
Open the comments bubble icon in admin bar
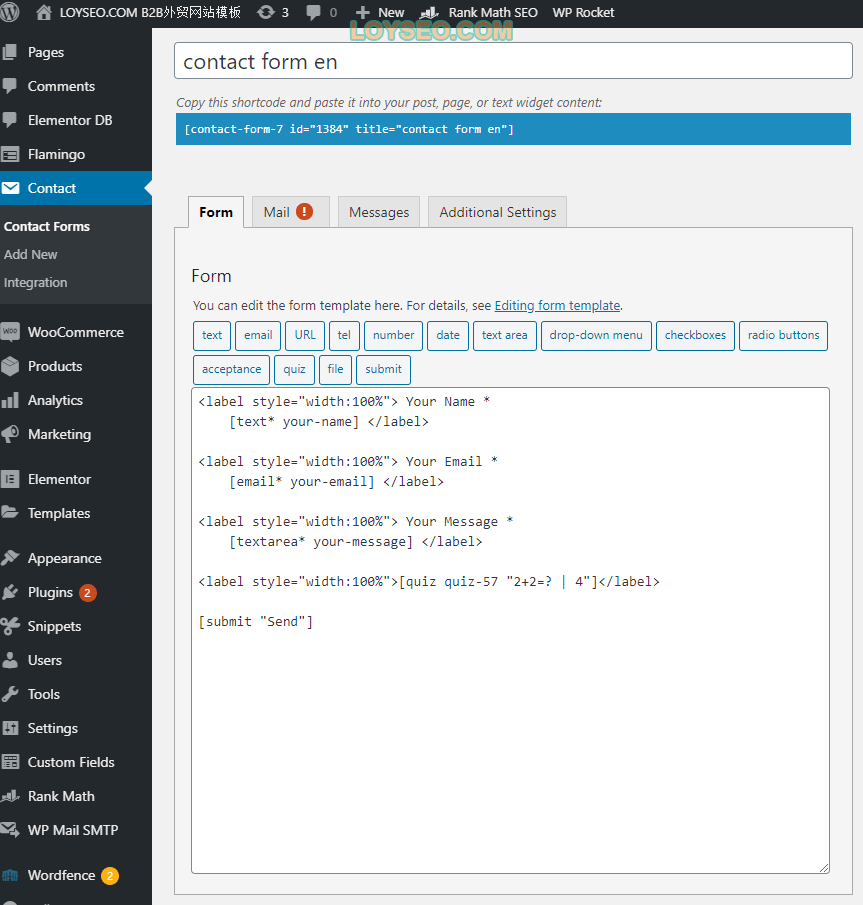pos(313,12)
